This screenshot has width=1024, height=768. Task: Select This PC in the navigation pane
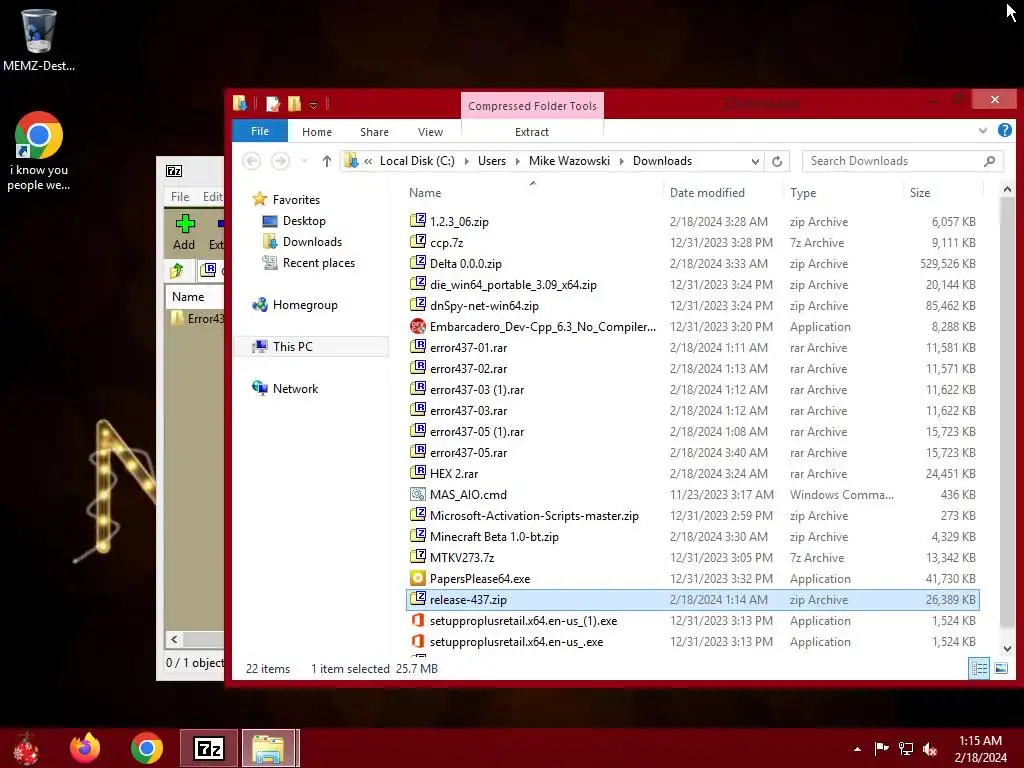pyautogui.click(x=293, y=347)
